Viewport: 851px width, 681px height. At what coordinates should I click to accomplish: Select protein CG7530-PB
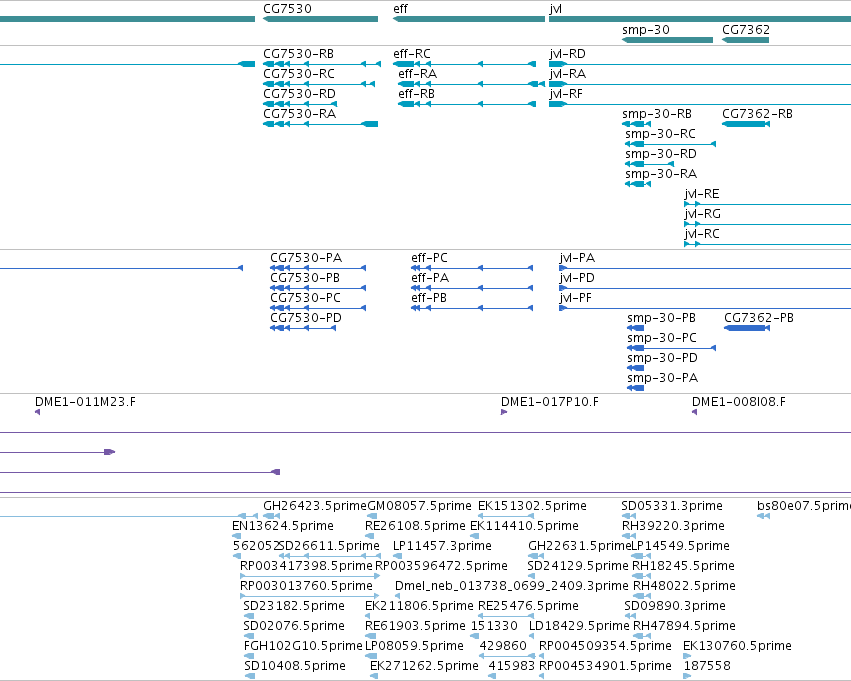tap(318, 288)
